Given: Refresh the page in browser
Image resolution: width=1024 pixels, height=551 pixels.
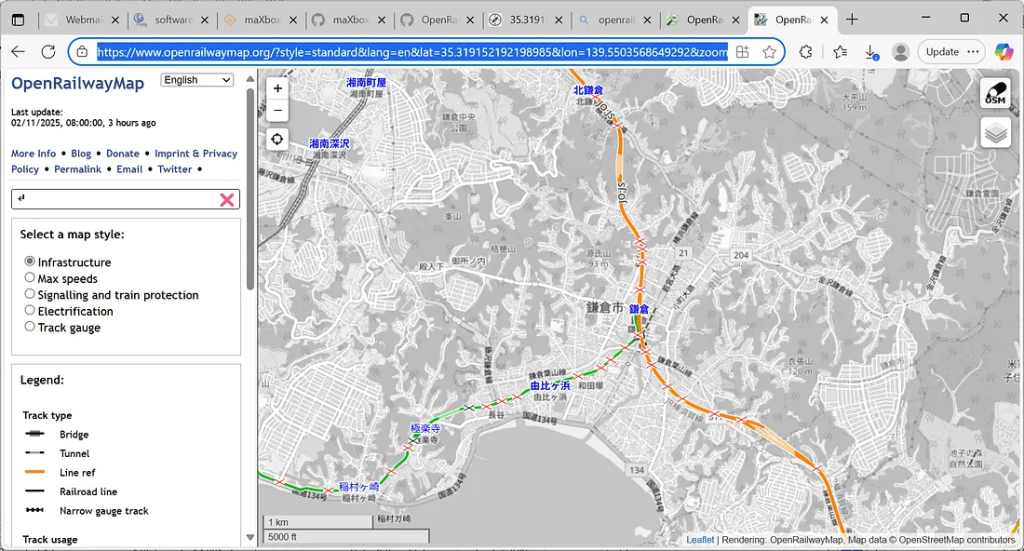Looking at the screenshot, I should 48,52.
